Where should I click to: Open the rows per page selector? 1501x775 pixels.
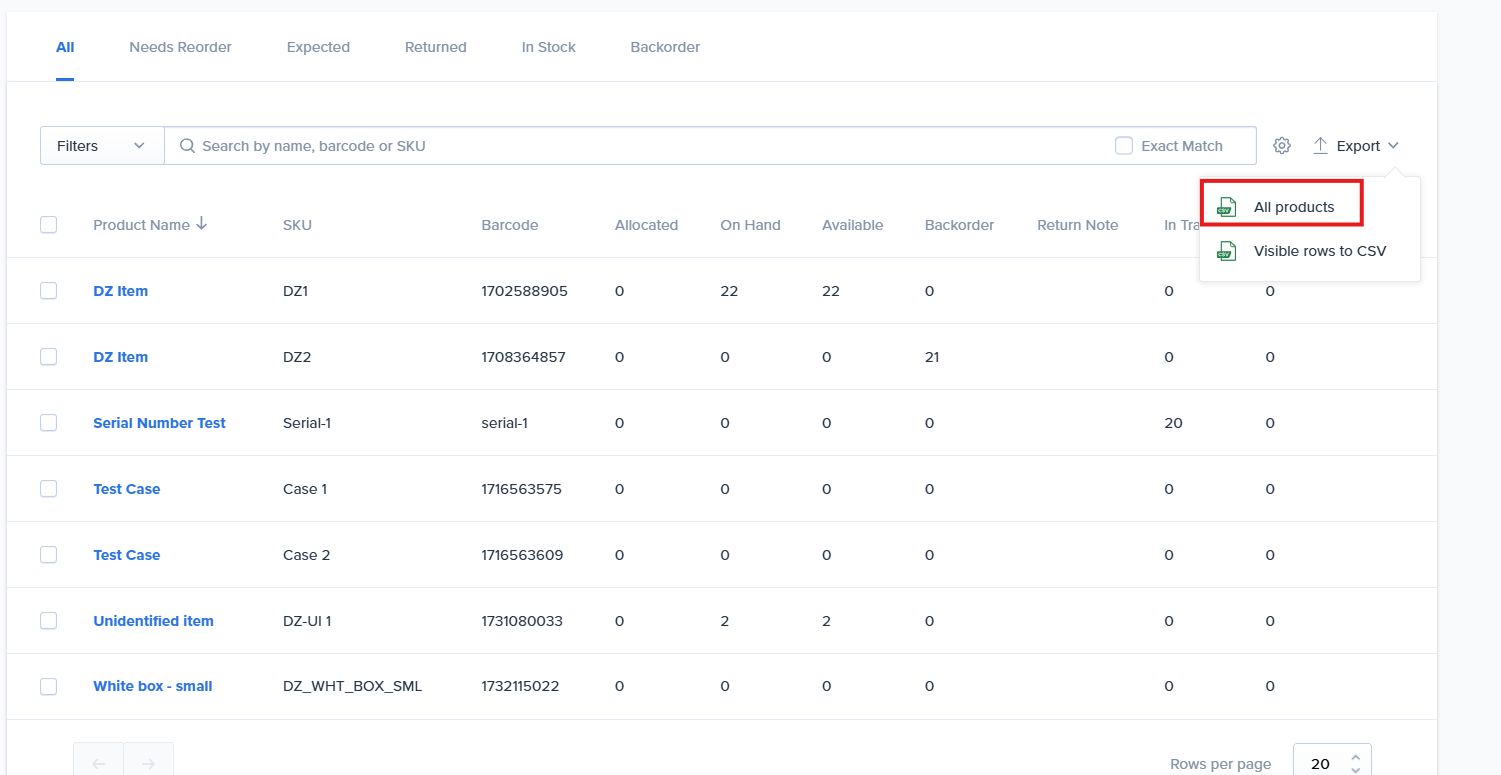point(1331,763)
